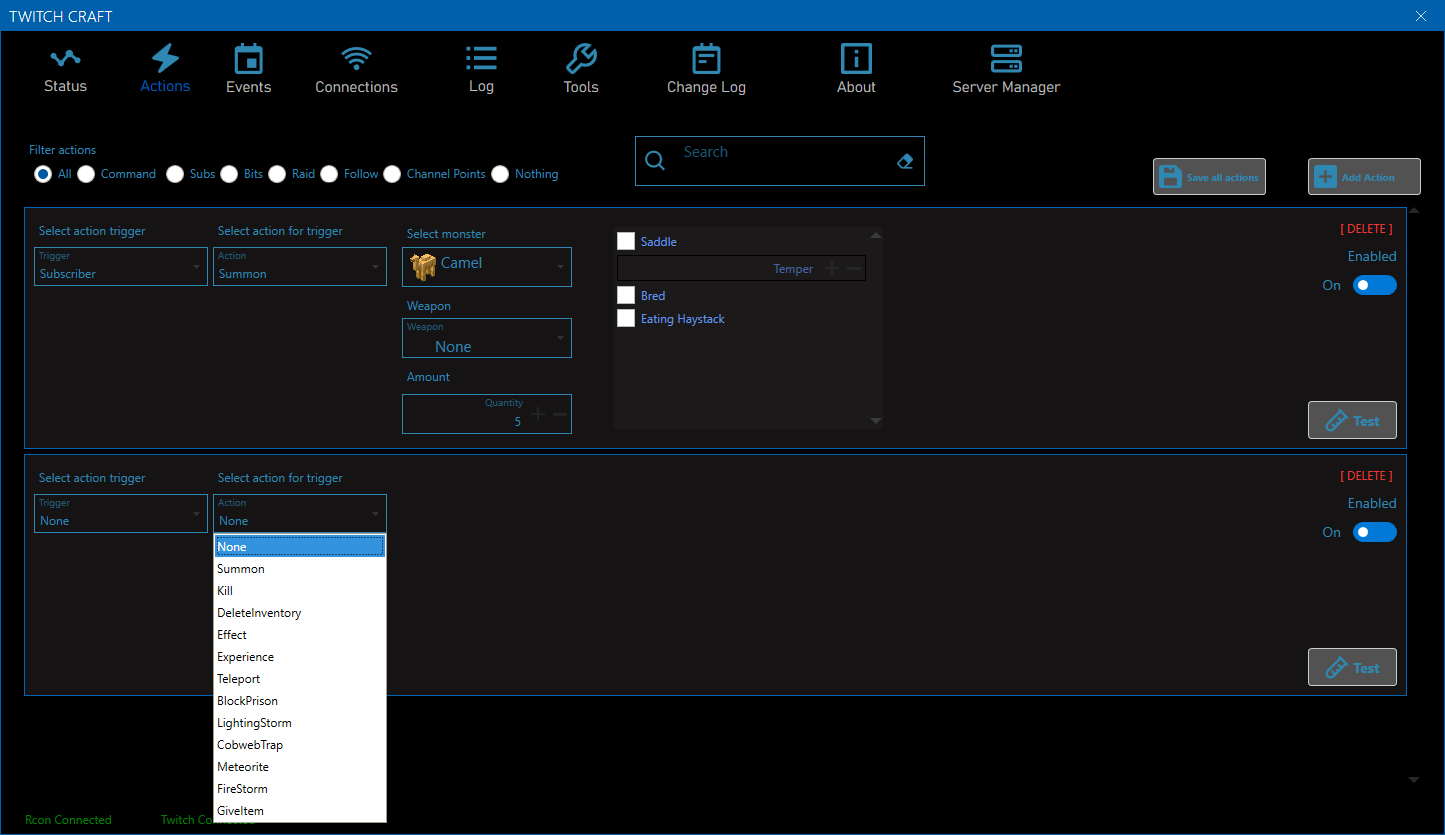Click the eraser icon in search box
The image size is (1445, 835).
coord(905,161)
